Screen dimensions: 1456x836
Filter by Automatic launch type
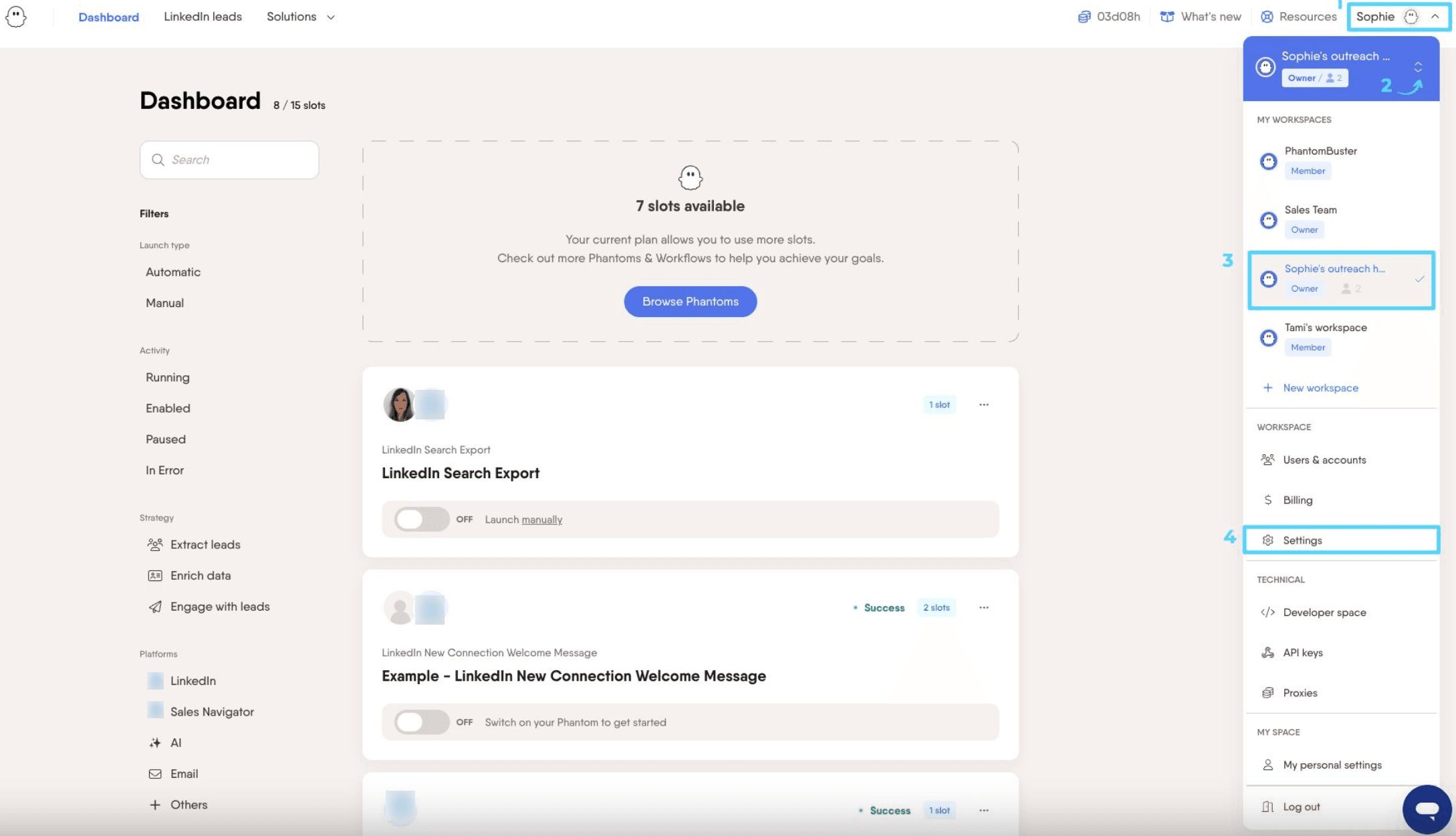click(x=173, y=272)
